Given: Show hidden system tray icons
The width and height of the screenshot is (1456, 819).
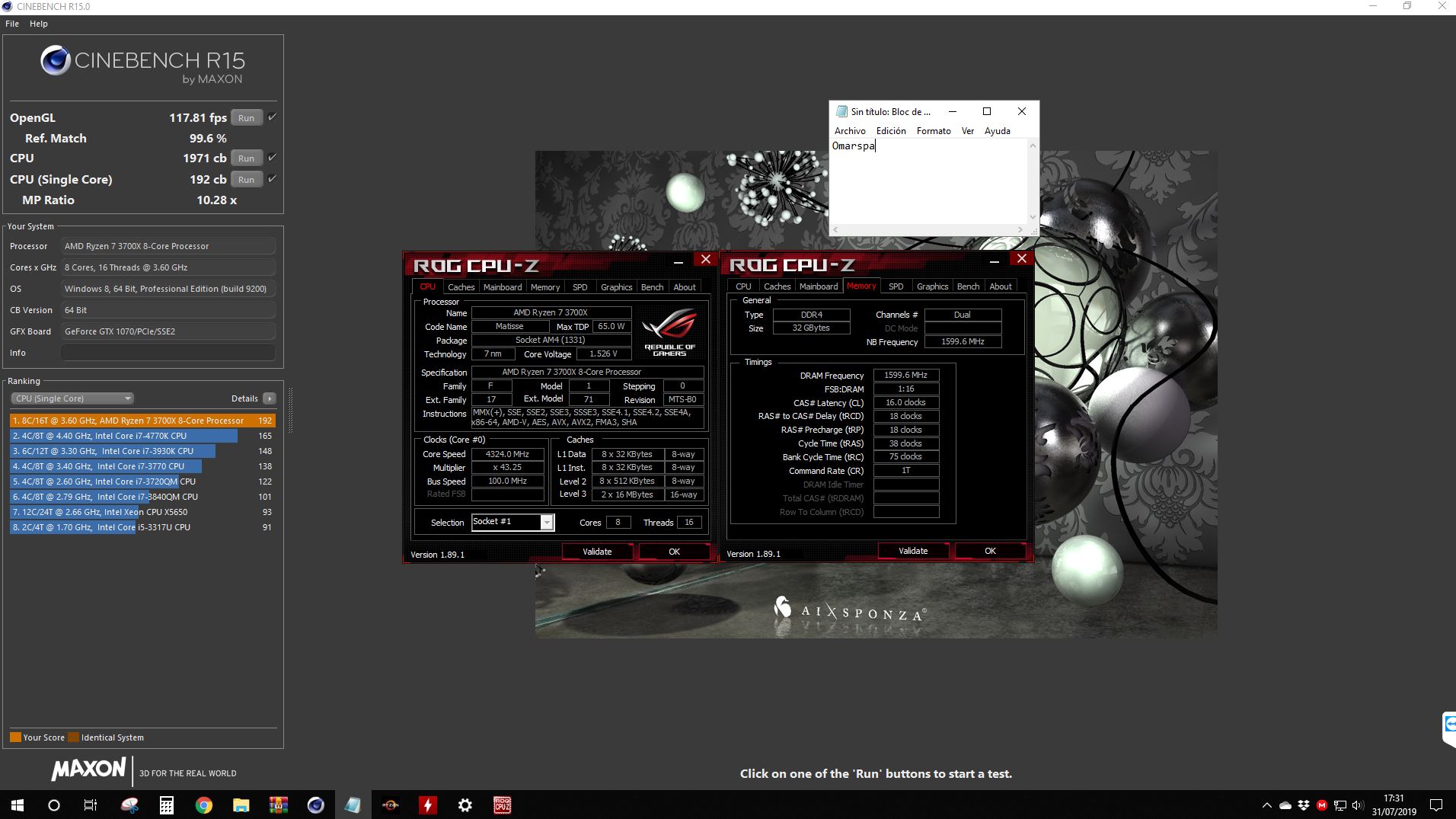Looking at the screenshot, I should click(x=1266, y=805).
